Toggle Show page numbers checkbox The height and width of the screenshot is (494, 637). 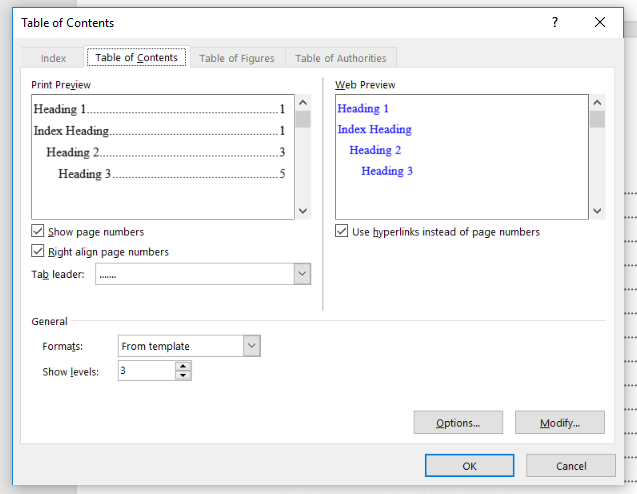39,232
